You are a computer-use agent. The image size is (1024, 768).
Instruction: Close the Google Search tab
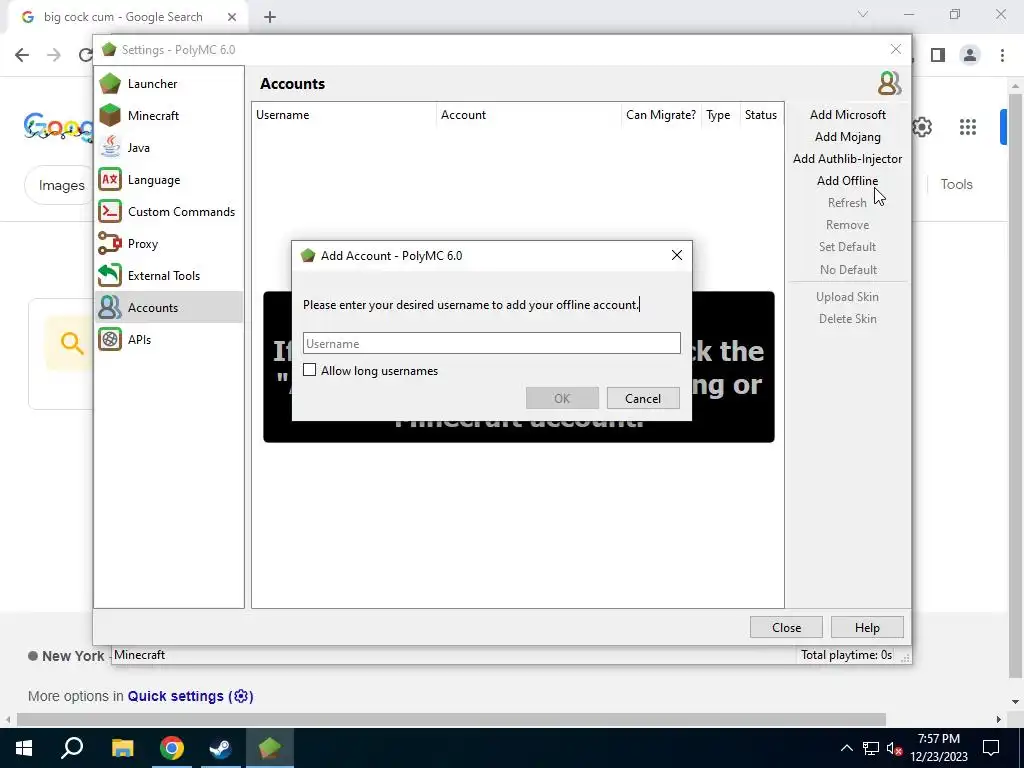pos(232,17)
